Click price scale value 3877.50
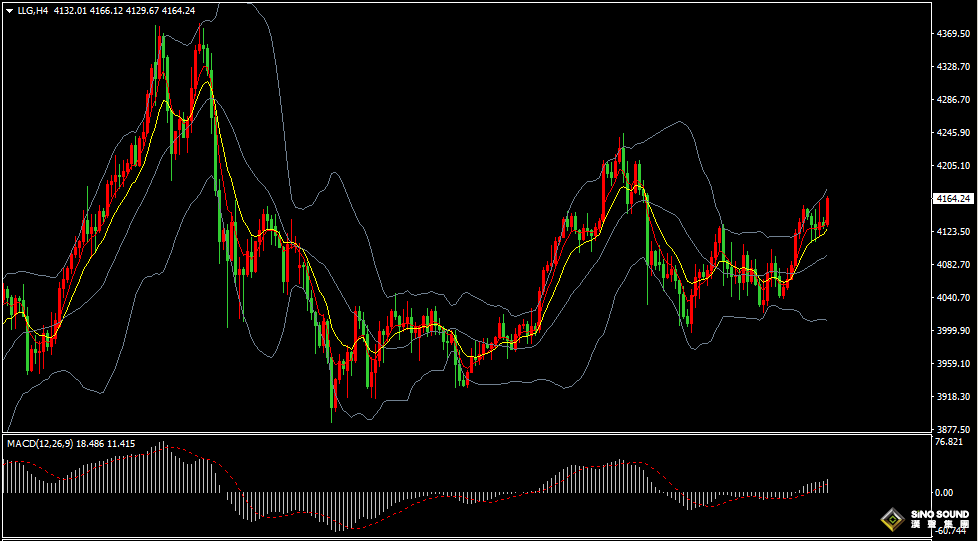Screen dimensions: 979x541 pyautogui.click(x=953, y=430)
